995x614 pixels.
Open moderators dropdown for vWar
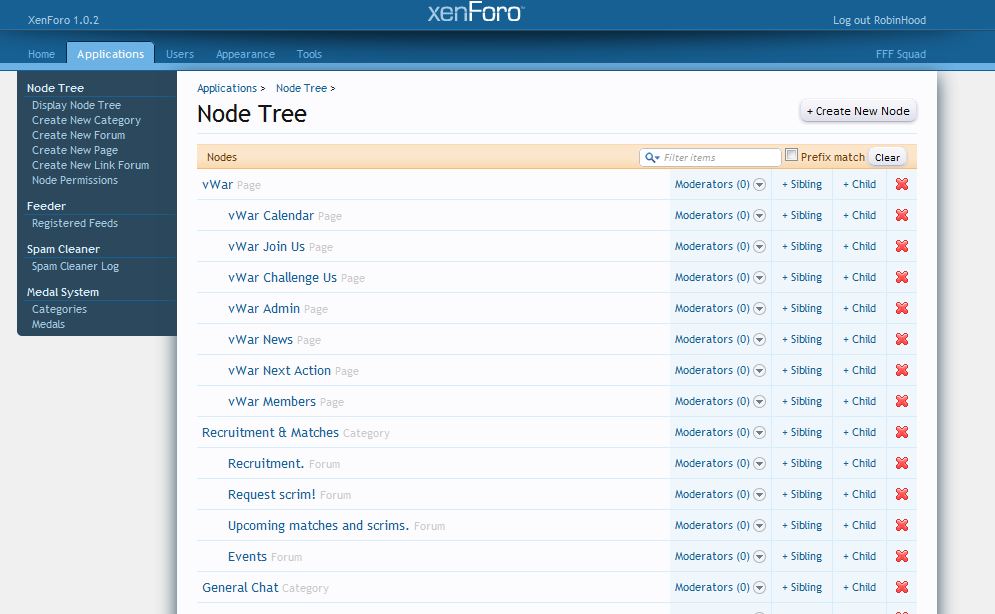pyautogui.click(x=760, y=185)
